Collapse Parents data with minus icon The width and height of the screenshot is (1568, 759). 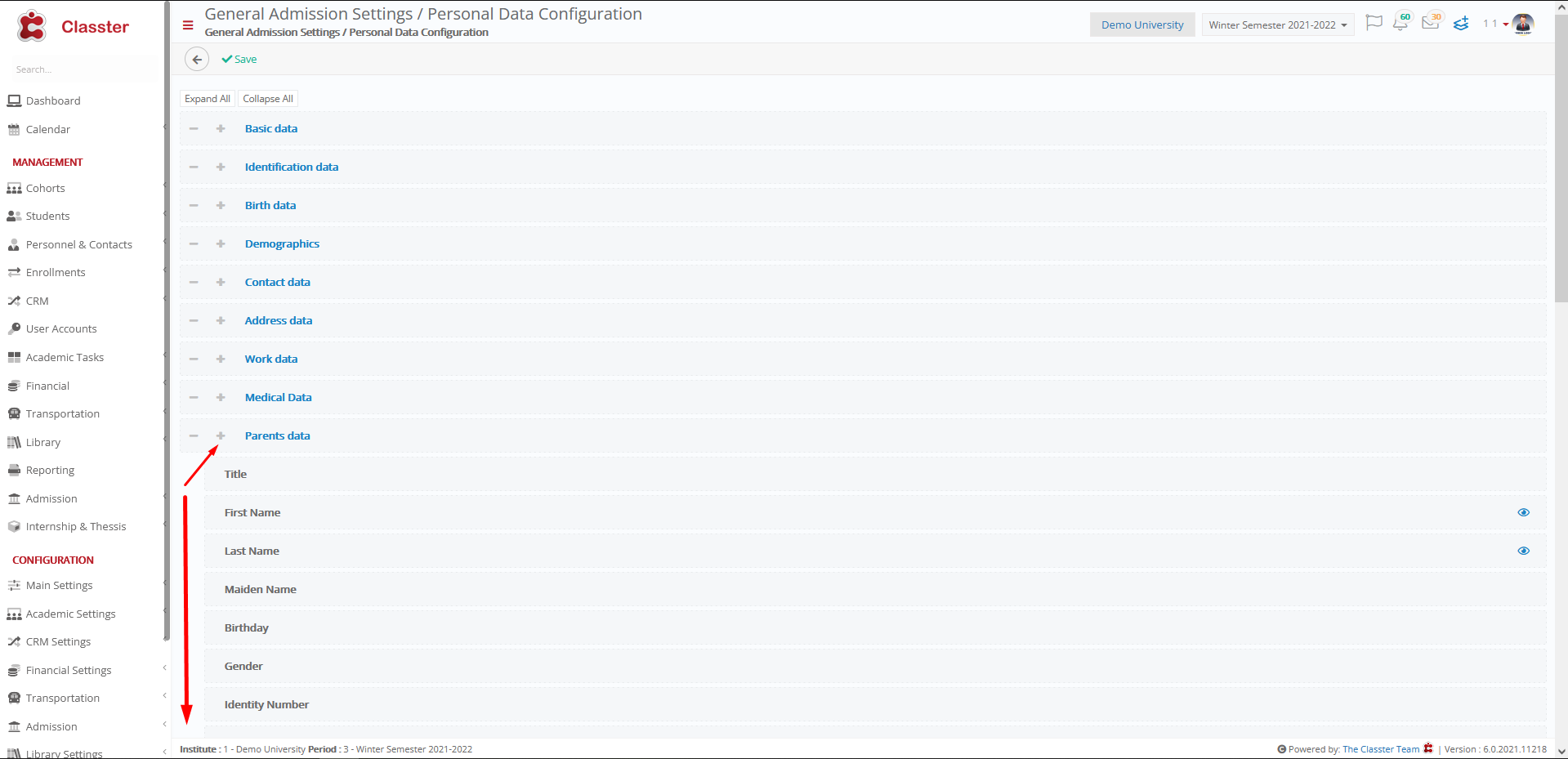click(x=194, y=435)
